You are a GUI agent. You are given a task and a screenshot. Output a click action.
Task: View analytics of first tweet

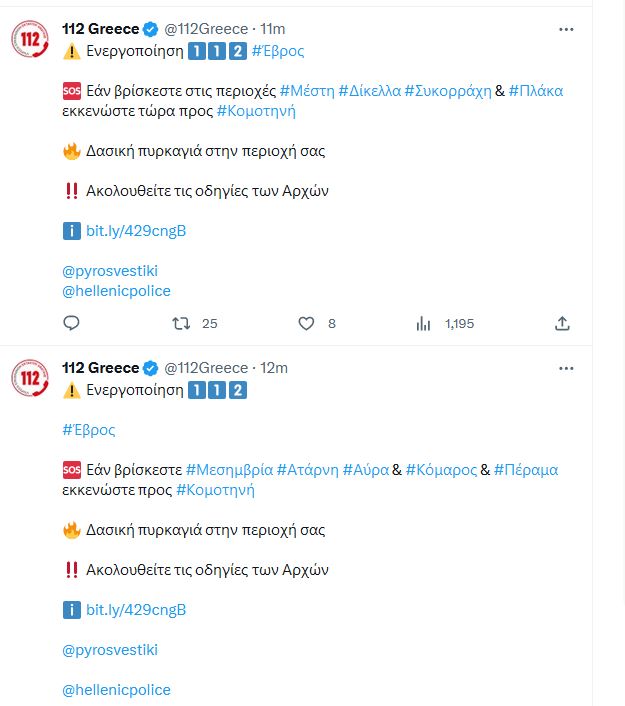(423, 323)
